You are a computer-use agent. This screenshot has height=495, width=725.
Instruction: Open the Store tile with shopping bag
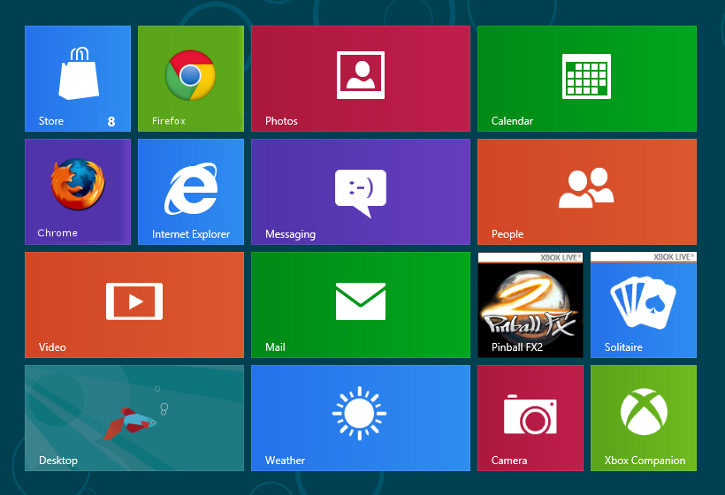[x=78, y=79]
